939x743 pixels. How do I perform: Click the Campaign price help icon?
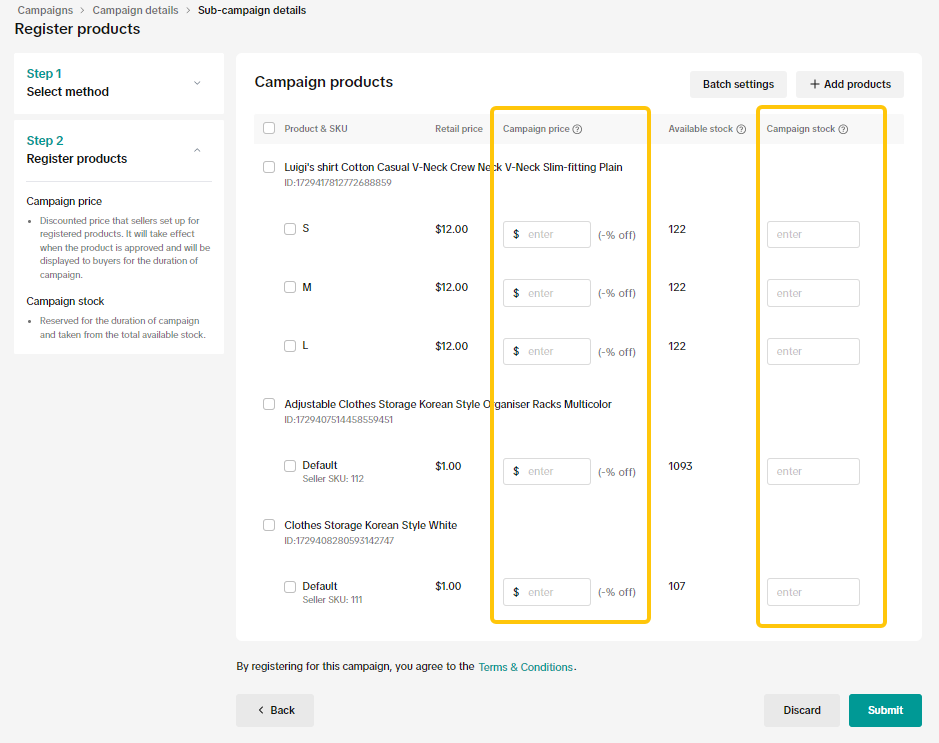click(577, 129)
